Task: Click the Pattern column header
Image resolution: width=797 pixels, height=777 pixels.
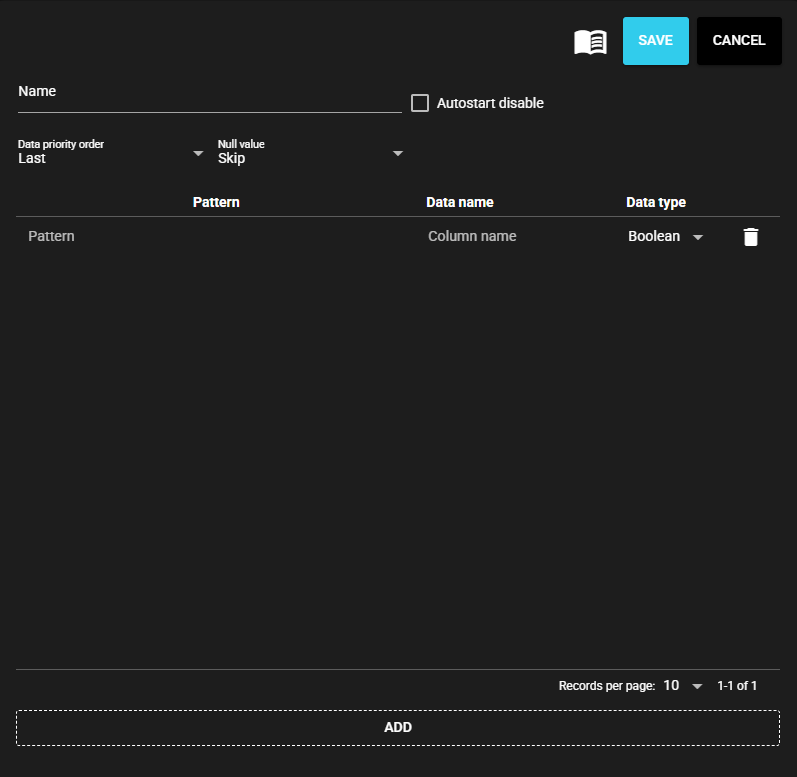Action: [216, 202]
